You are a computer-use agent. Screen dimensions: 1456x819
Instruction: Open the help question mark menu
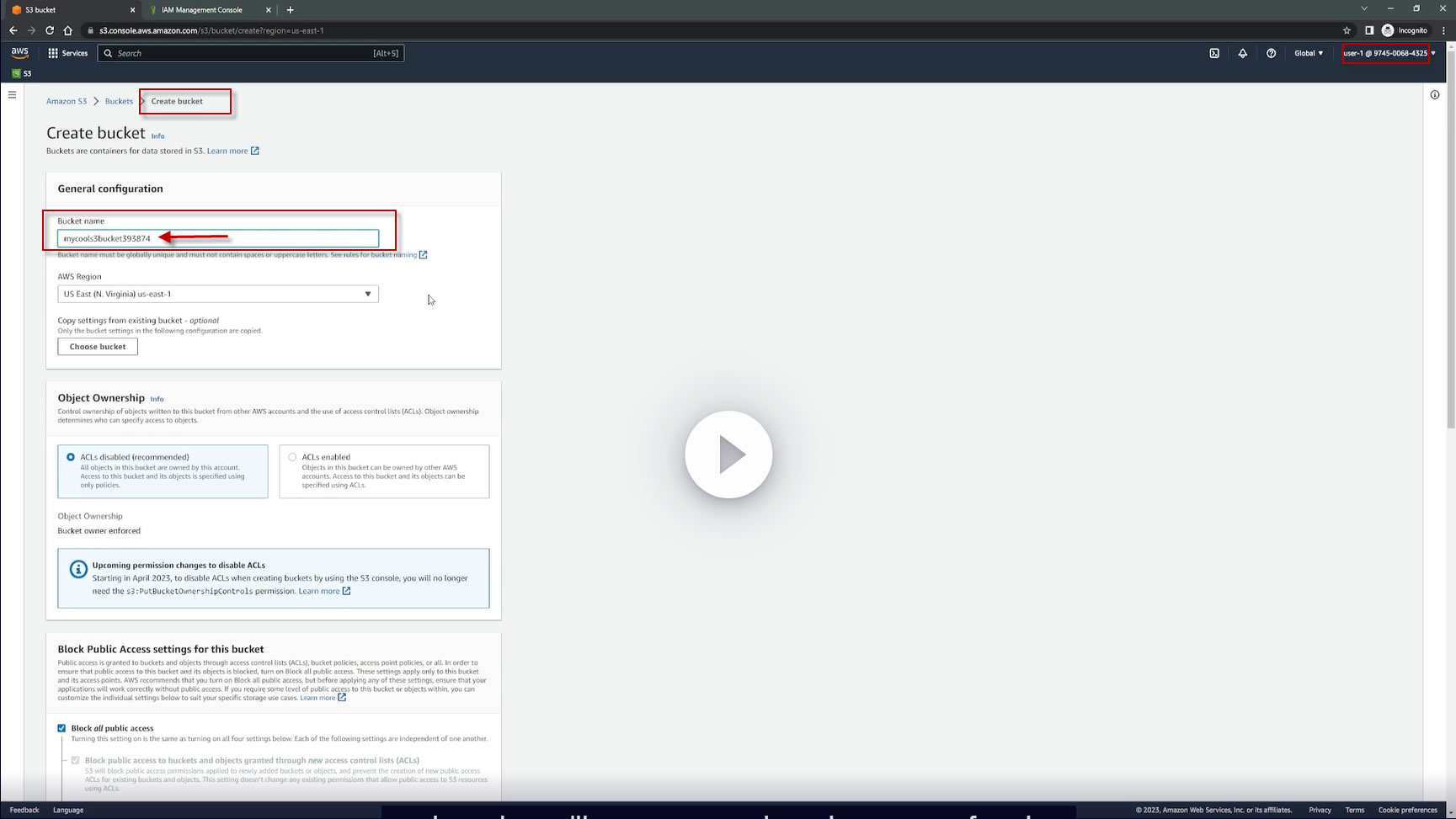point(1272,53)
